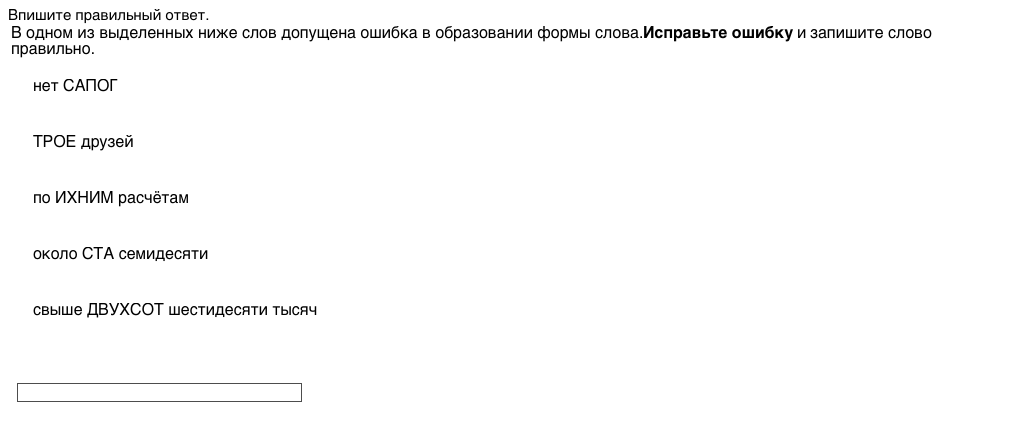1024x444 pixels.
Task: Place cursor on the word "семидесяти"
Action: [163, 254]
